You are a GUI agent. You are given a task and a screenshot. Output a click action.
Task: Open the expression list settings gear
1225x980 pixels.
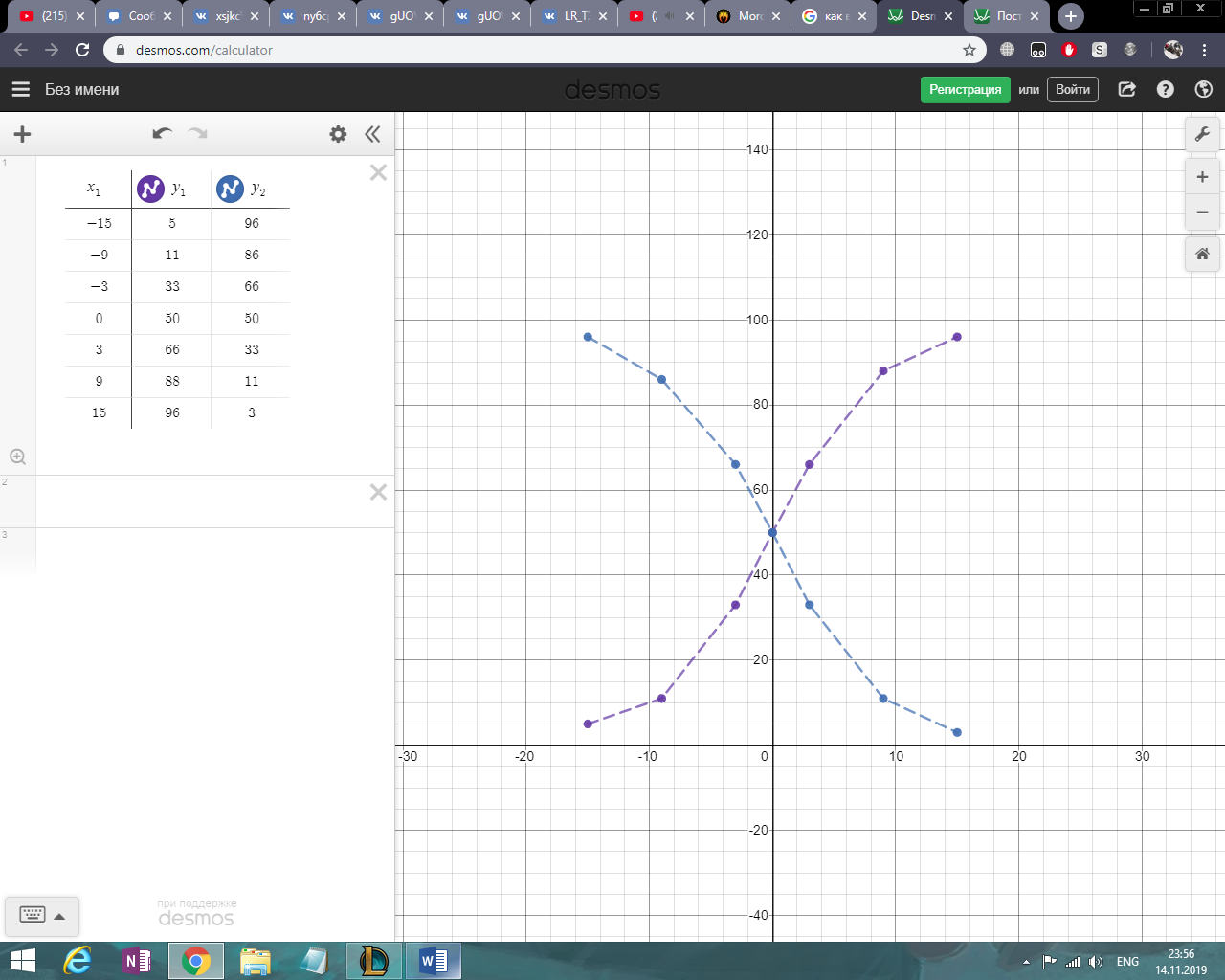[x=338, y=134]
